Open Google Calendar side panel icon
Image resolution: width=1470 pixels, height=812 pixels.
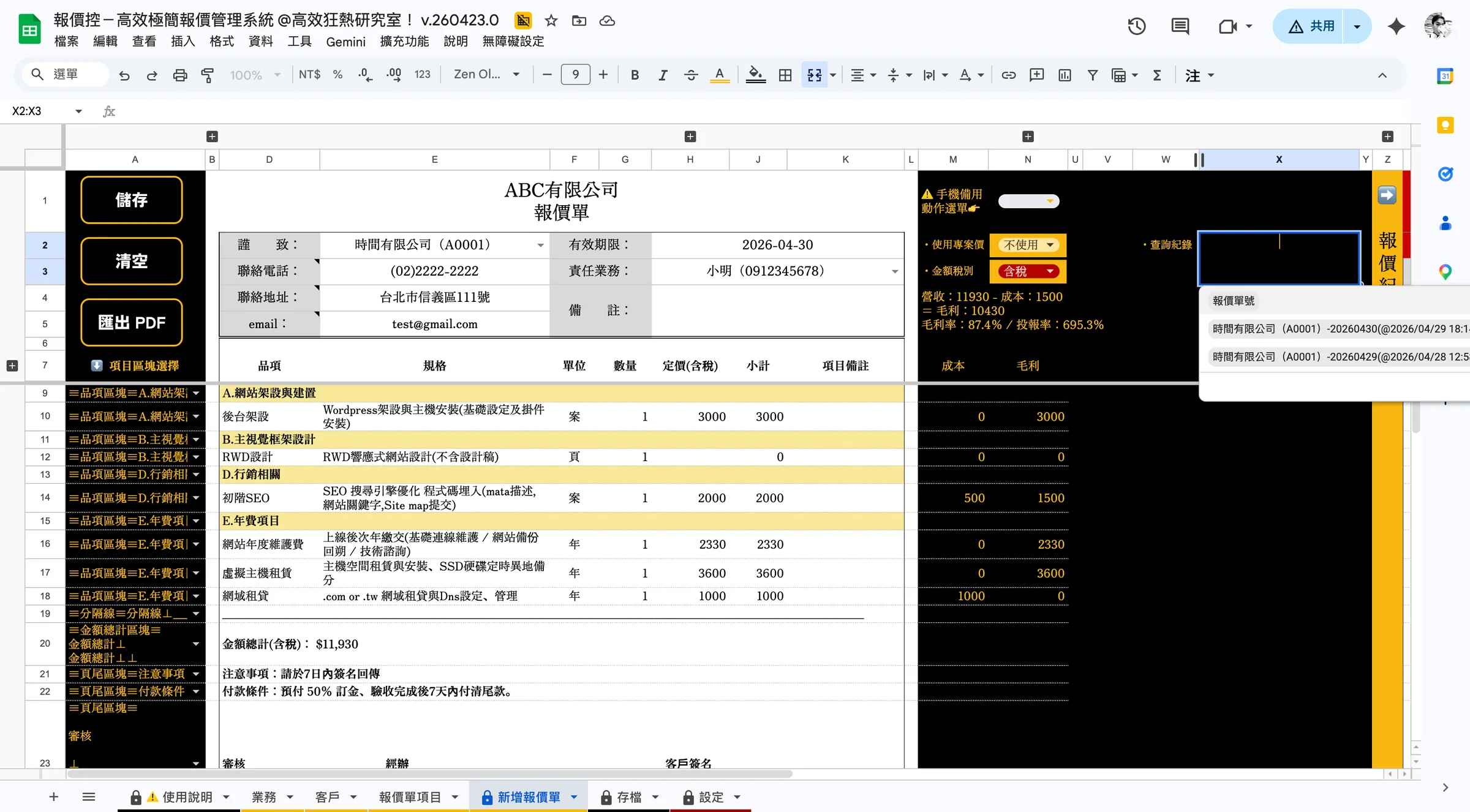pos(1445,76)
